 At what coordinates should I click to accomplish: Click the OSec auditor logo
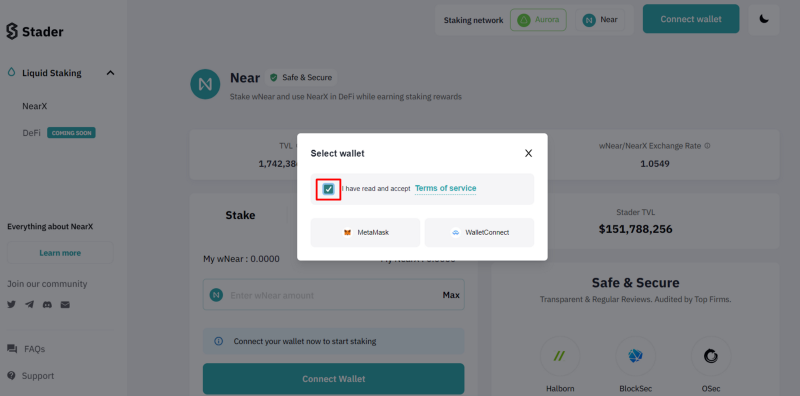pos(711,356)
